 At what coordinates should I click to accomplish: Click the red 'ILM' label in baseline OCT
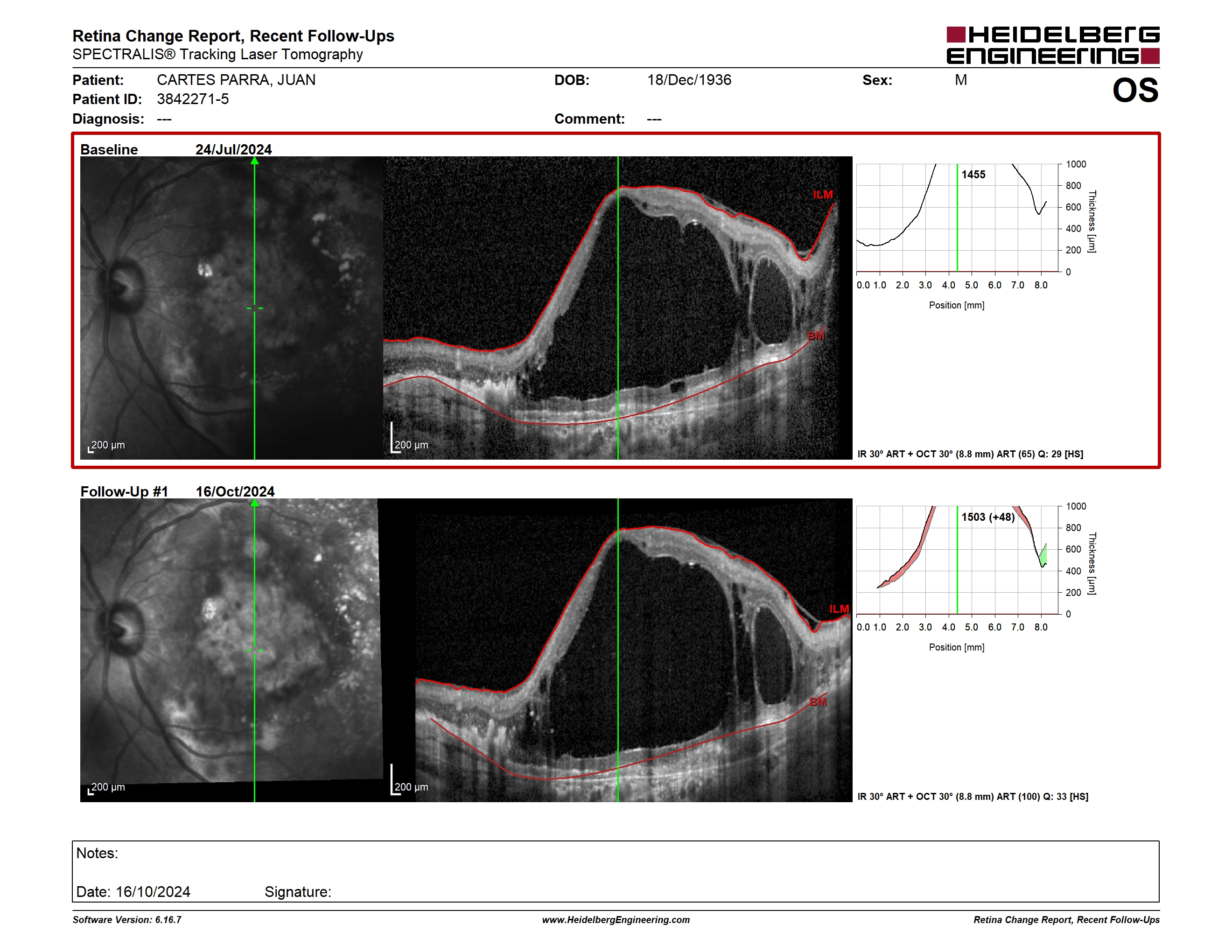click(822, 194)
